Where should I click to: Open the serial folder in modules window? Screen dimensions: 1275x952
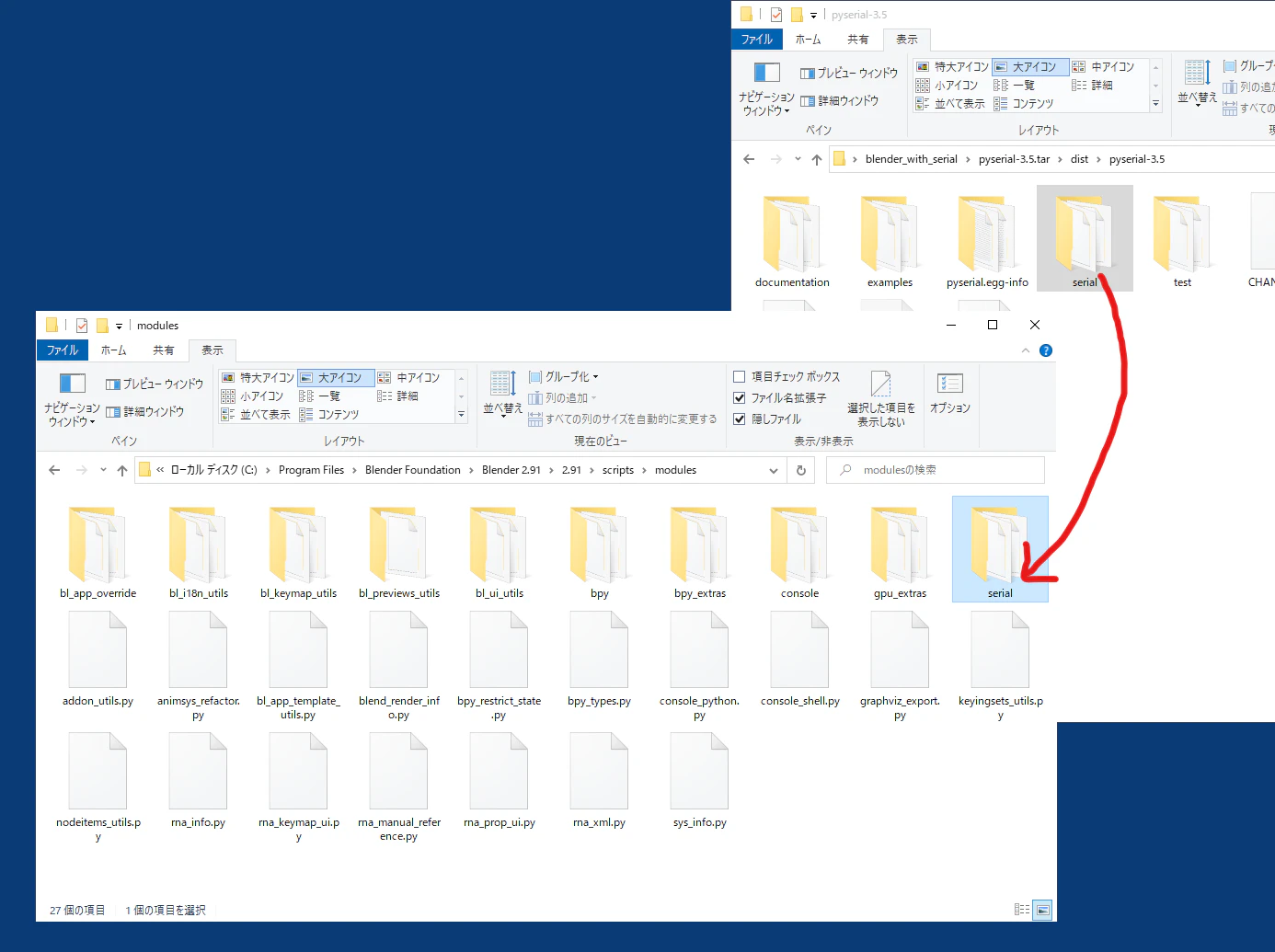pyautogui.click(x=1000, y=549)
